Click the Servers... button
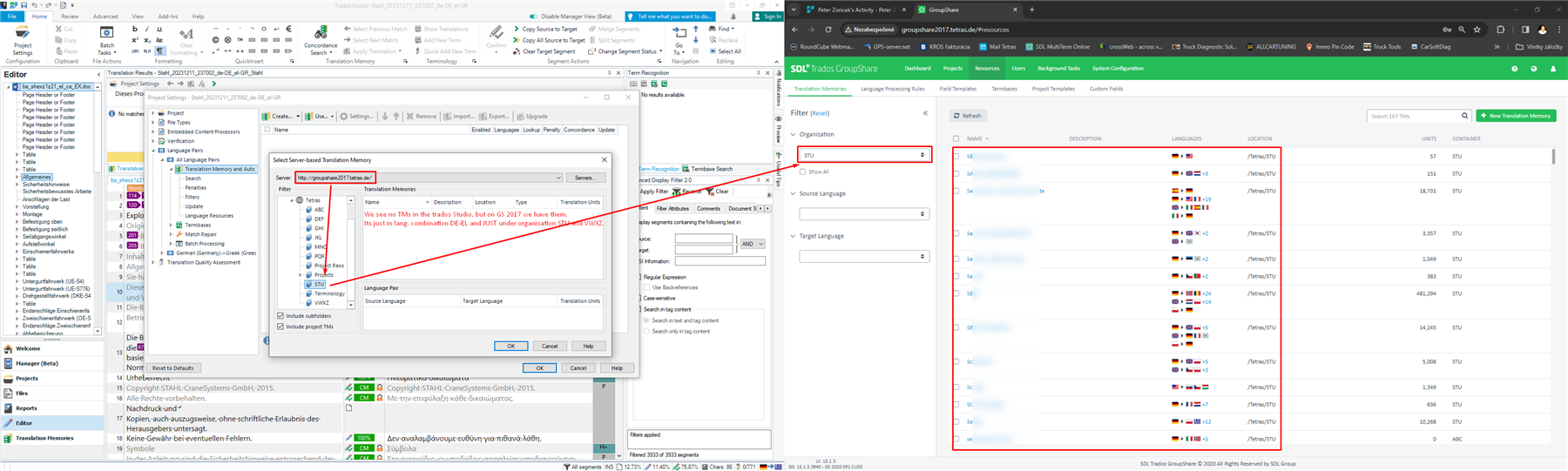The image size is (1568, 471). (585, 178)
